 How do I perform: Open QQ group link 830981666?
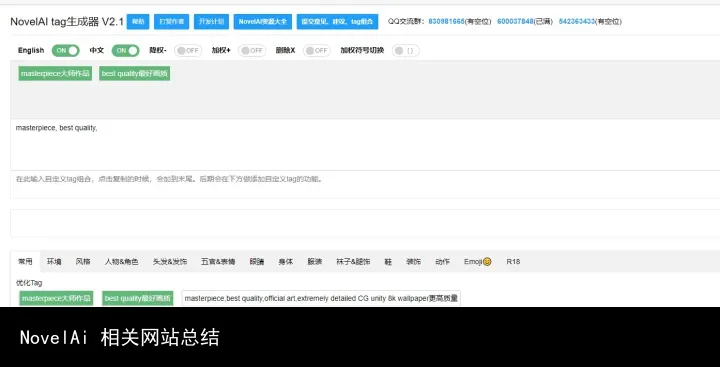[446, 21]
